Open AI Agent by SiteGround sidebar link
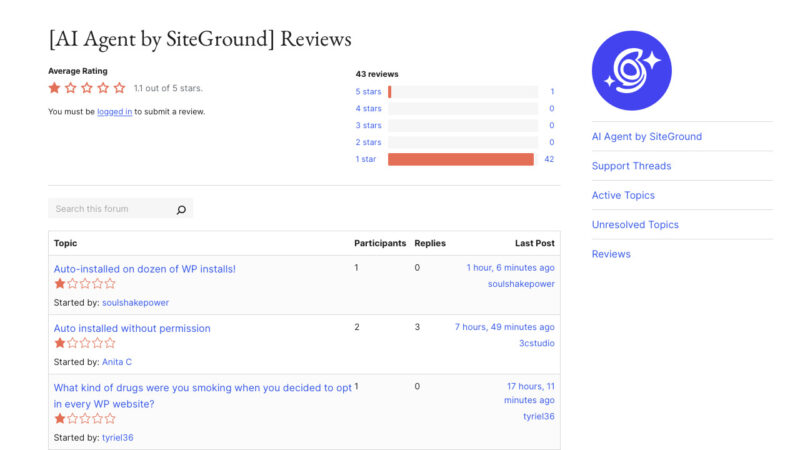Viewport: 800px width, 450px height. pos(646,137)
